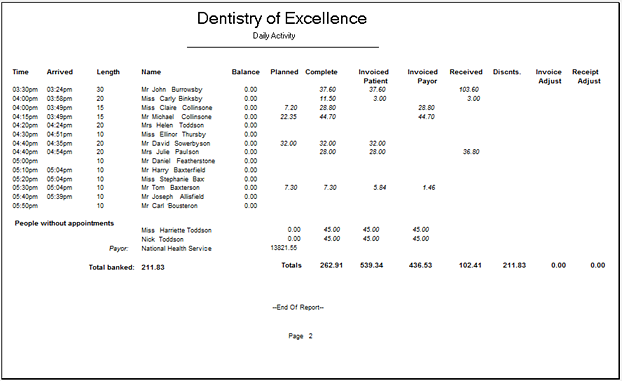The width and height of the screenshot is (622, 381).
Task: Click the National Health Service payor
Action: (x=177, y=248)
